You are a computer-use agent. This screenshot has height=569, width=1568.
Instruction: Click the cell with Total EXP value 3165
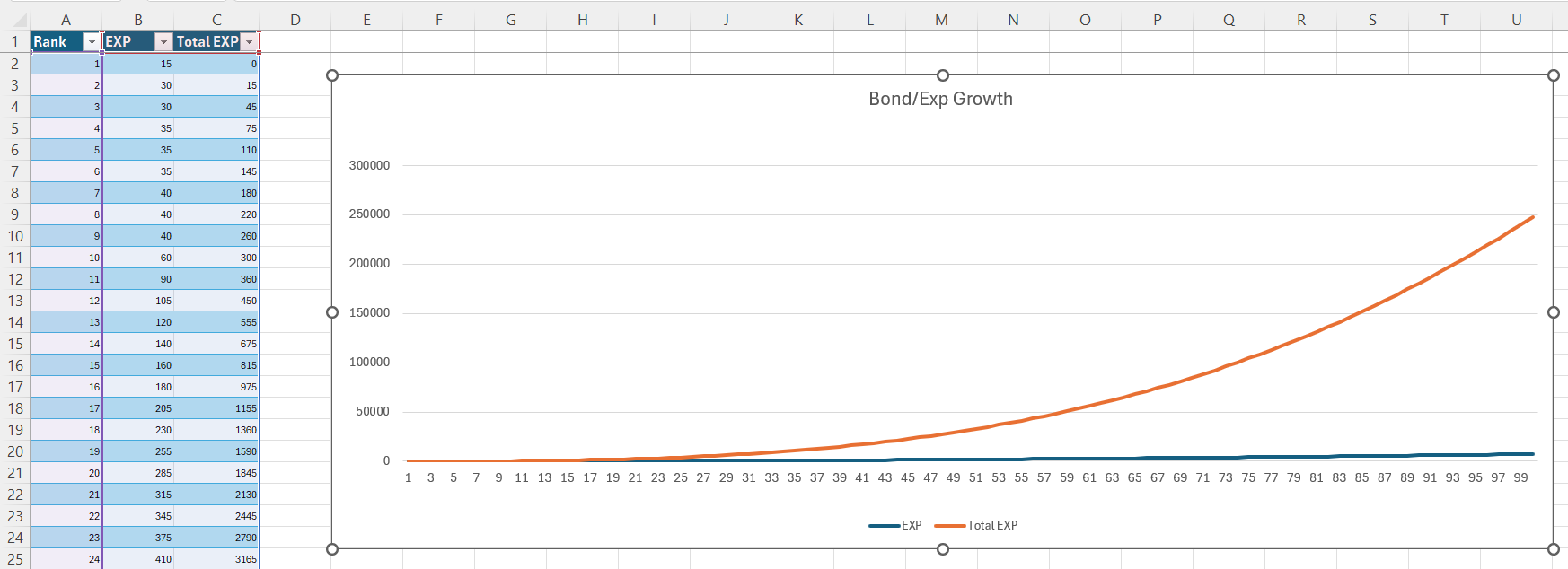(x=216, y=559)
